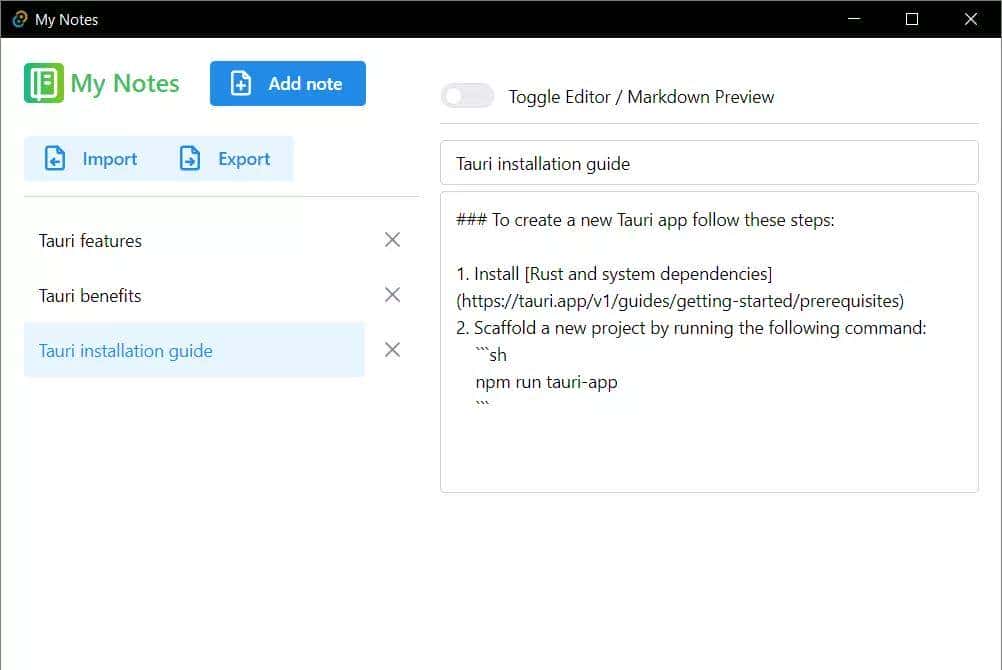
Task: Delete the Tauri benefits note
Action: click(392, 295)
